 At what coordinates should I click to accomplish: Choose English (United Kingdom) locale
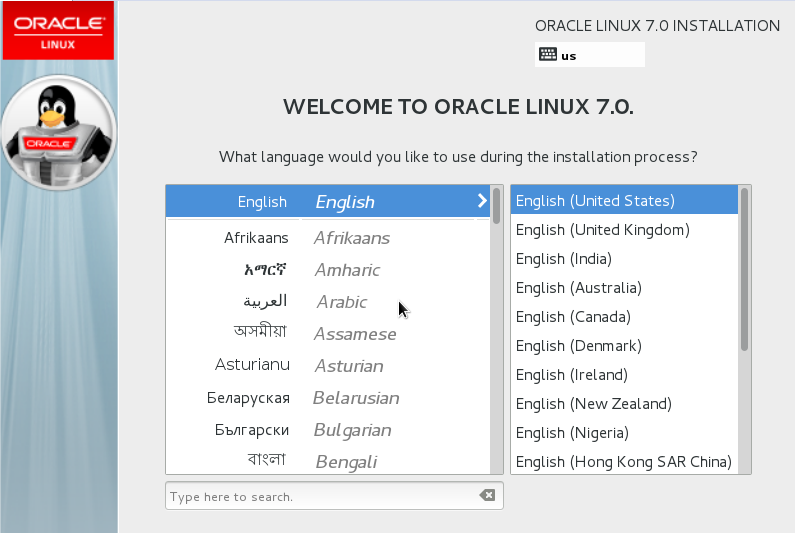(624, 230)
